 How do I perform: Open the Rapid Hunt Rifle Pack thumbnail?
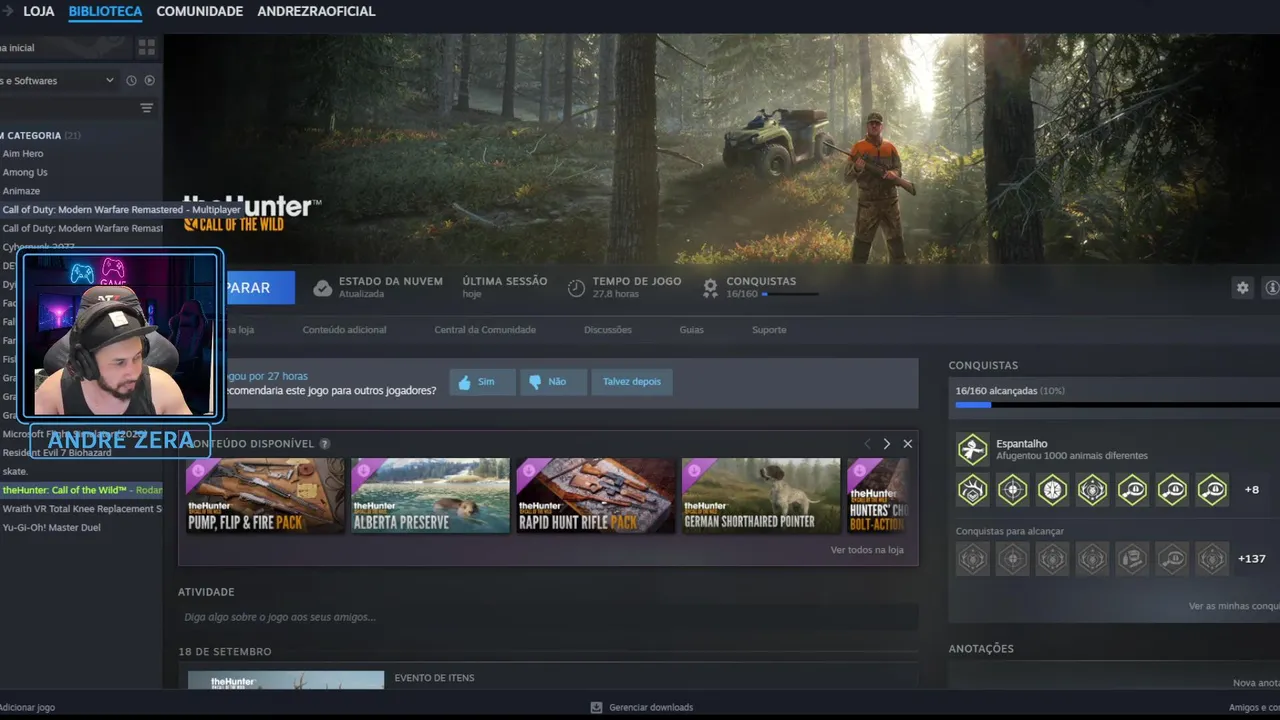tap(596, 495)
